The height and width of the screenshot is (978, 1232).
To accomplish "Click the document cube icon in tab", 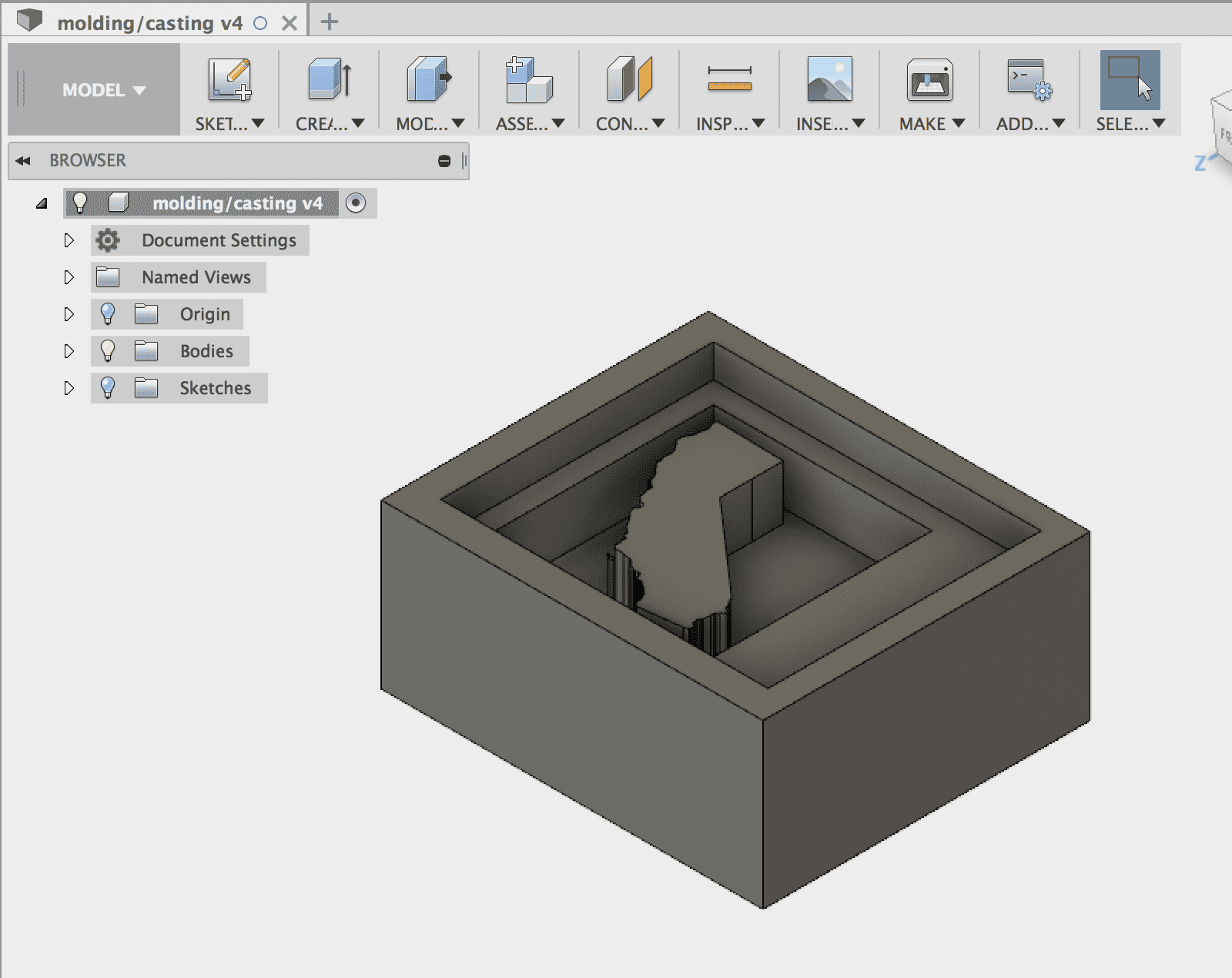I will [30, 20].
